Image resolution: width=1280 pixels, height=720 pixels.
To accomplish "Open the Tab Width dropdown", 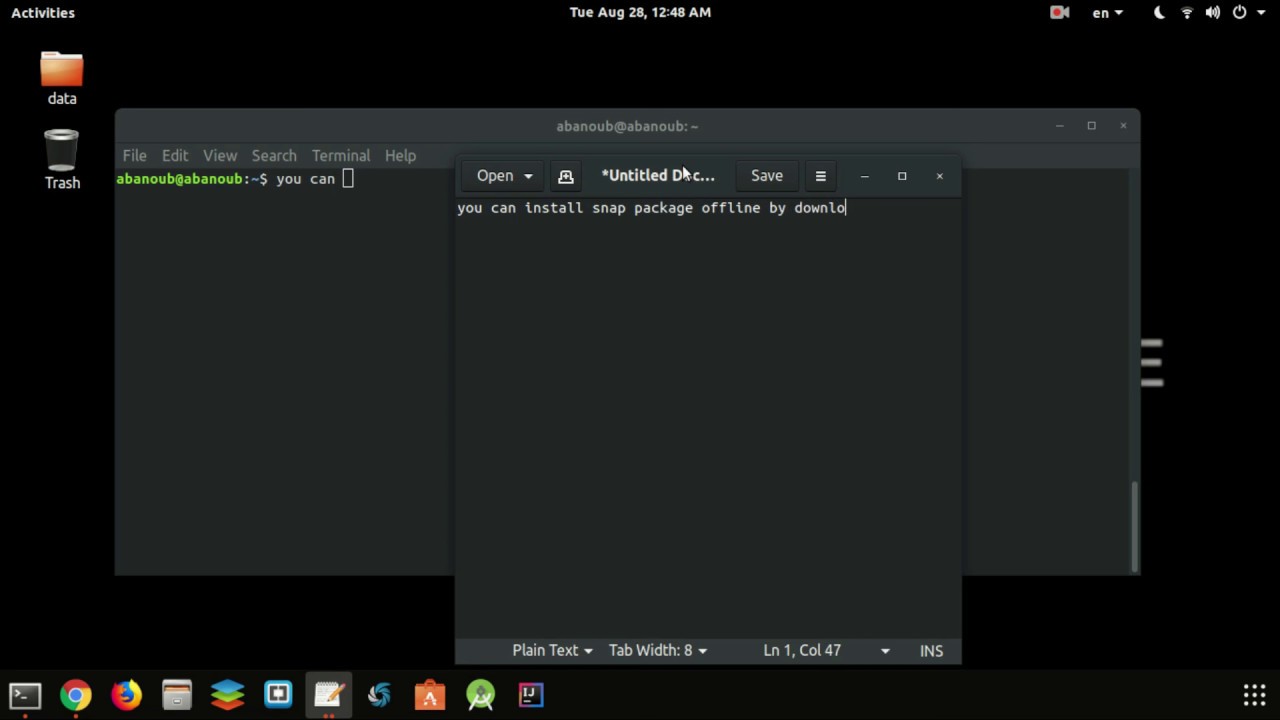I will [x=658, y=650].
